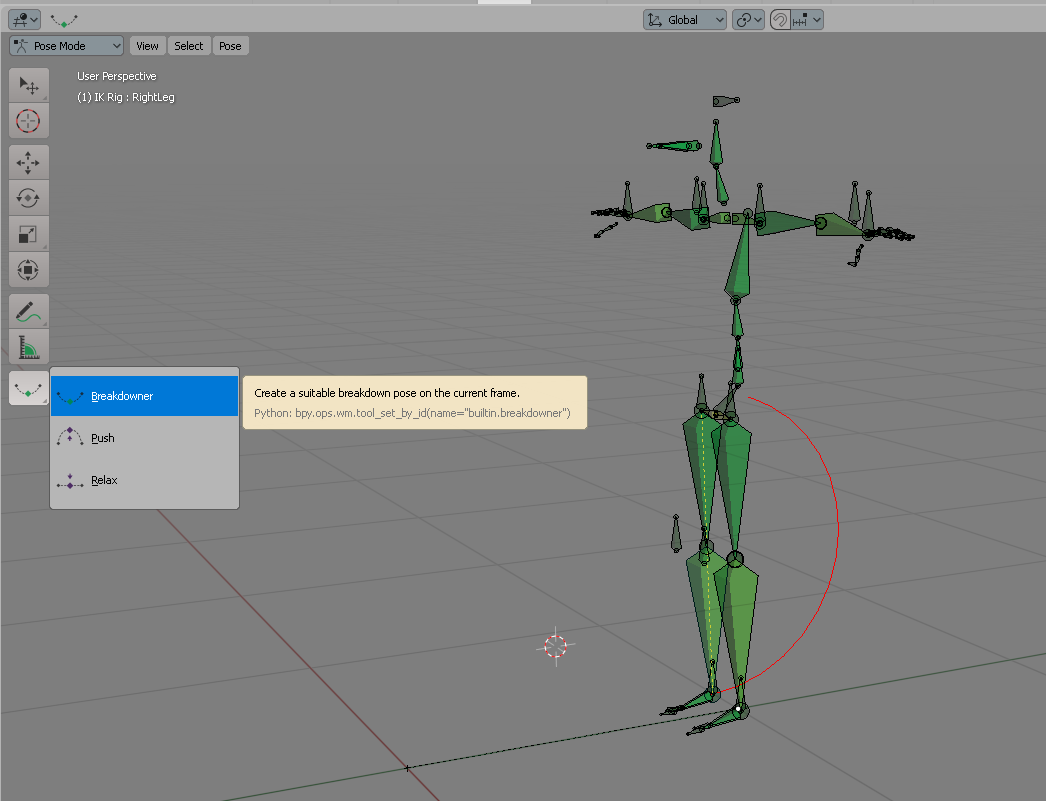Activate the 3D Cursor tool
Viewport: 1046px width, 801px height.
pyautogui.click(x=29, y=121)
